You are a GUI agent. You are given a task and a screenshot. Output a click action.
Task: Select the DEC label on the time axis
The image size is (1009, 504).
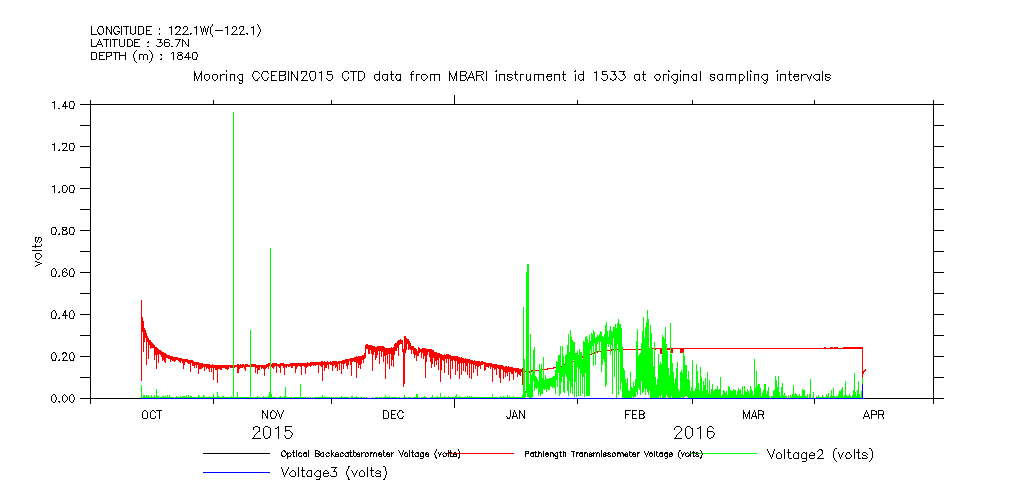pos(392,414)
